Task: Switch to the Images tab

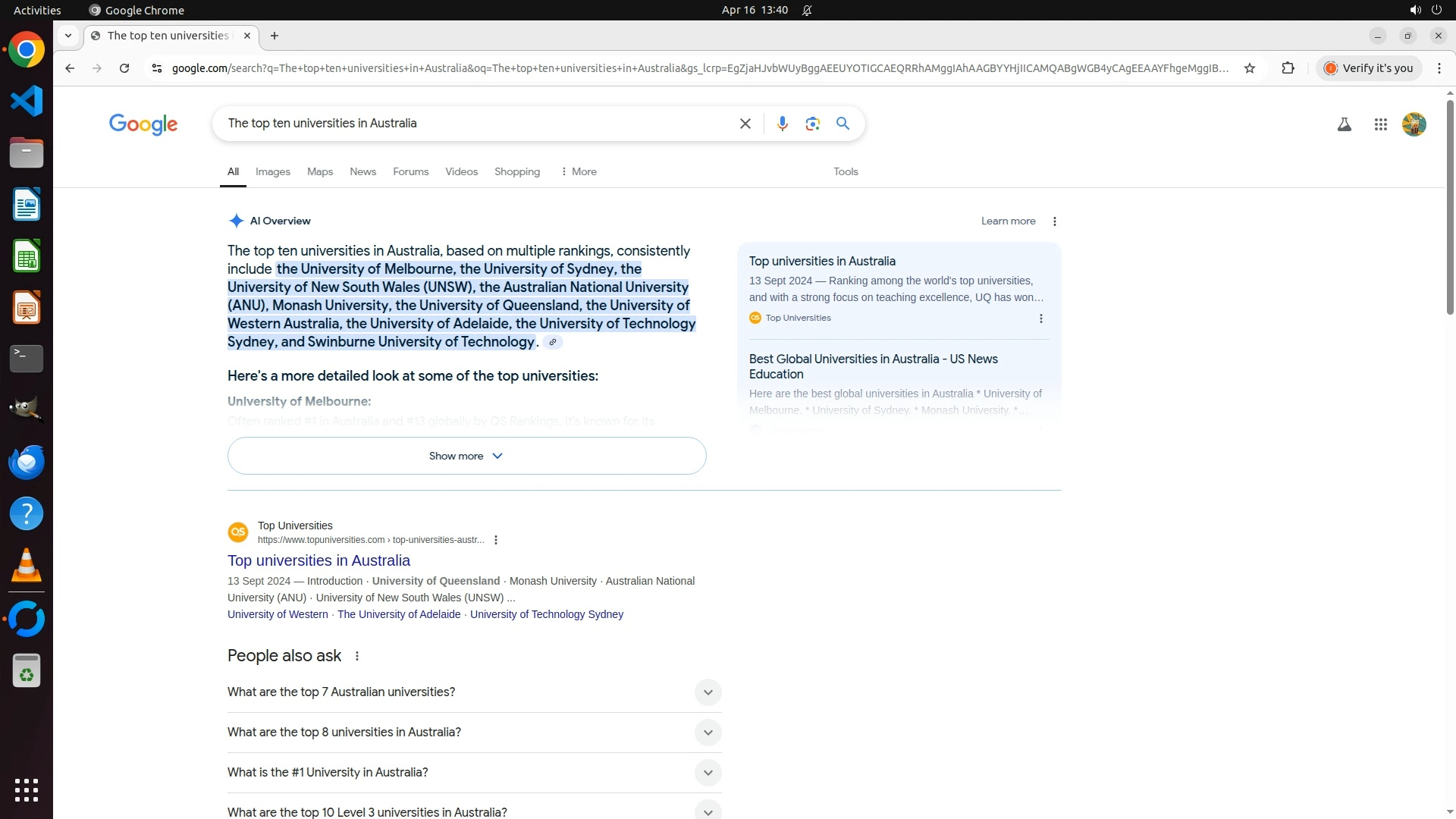Action: tap(272, 172)
